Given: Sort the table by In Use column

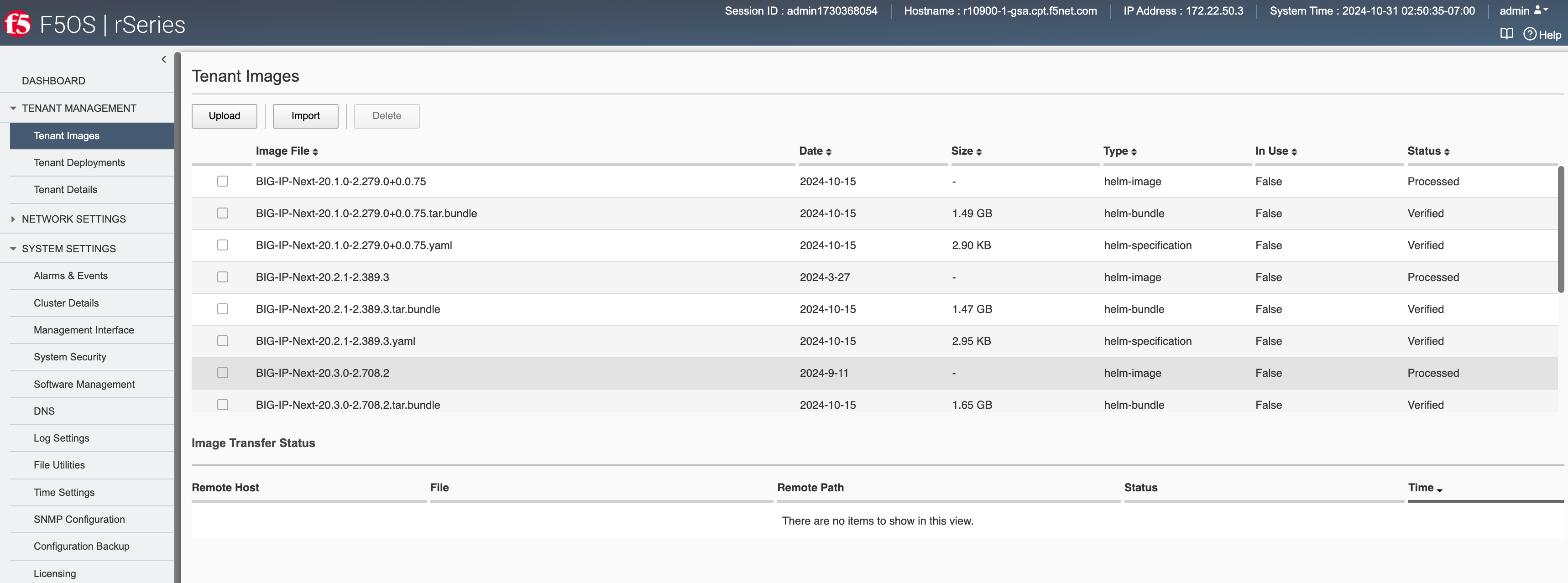Looking at the screenshot, I should [1276, 151].
